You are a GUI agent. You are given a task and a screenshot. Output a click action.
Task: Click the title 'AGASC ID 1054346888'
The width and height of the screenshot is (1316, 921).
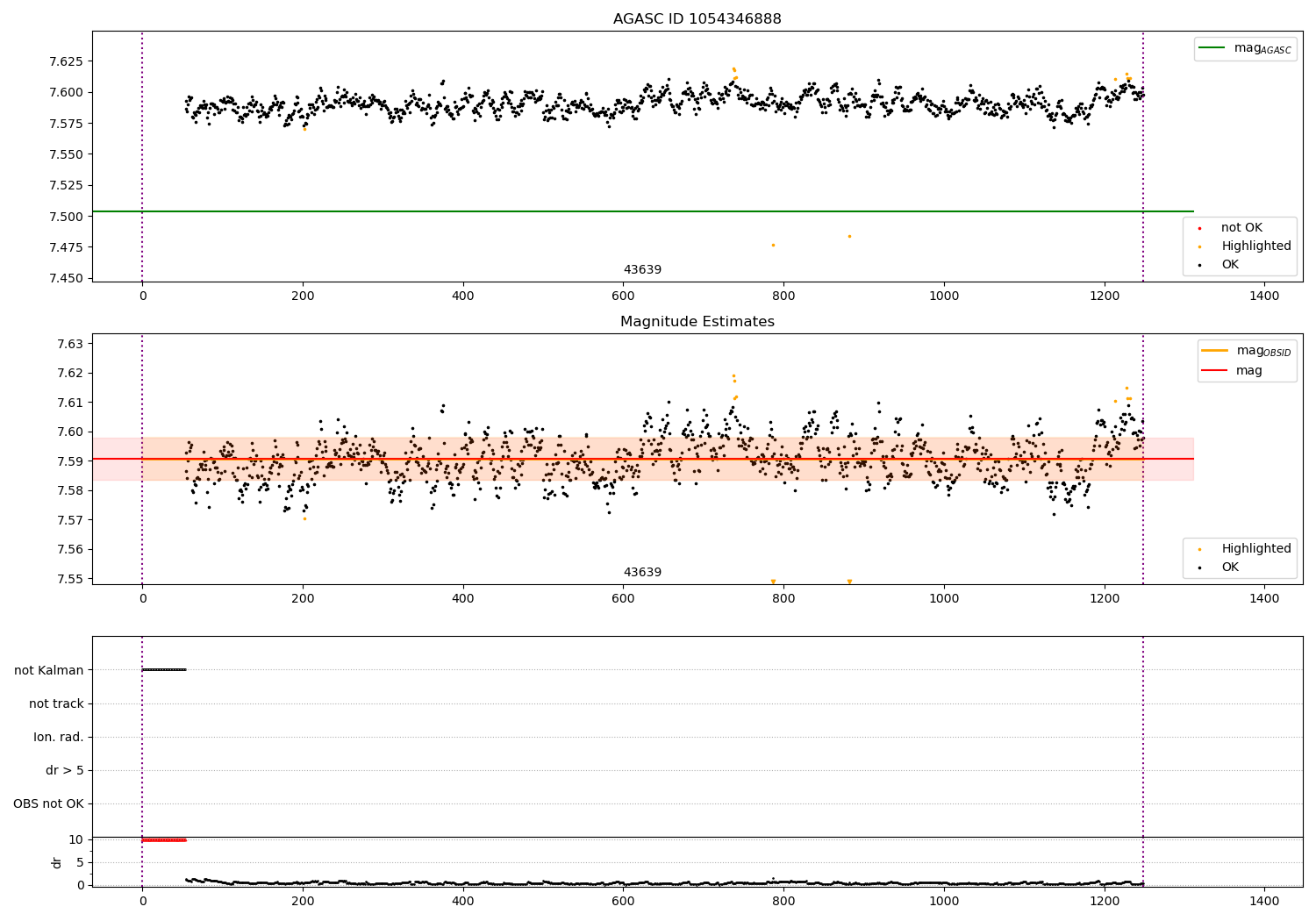(697, 19)
